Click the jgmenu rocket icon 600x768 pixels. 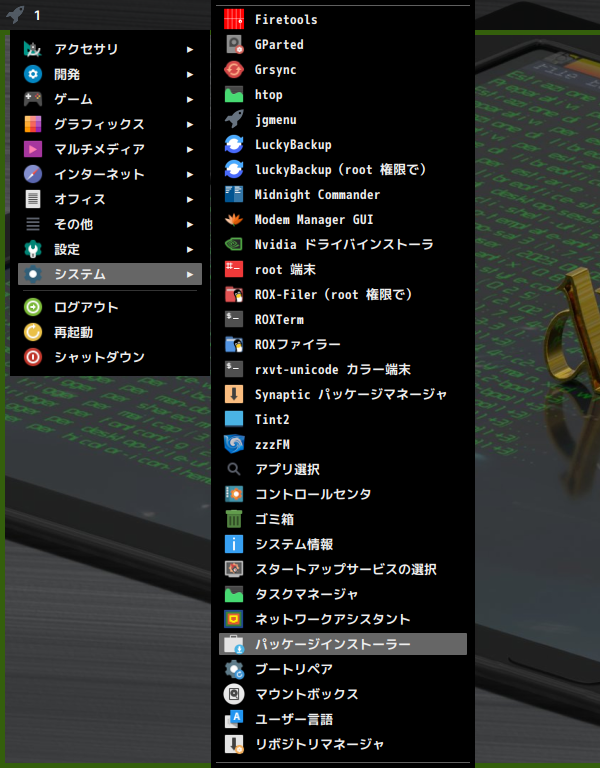click(x=234, y=120)
